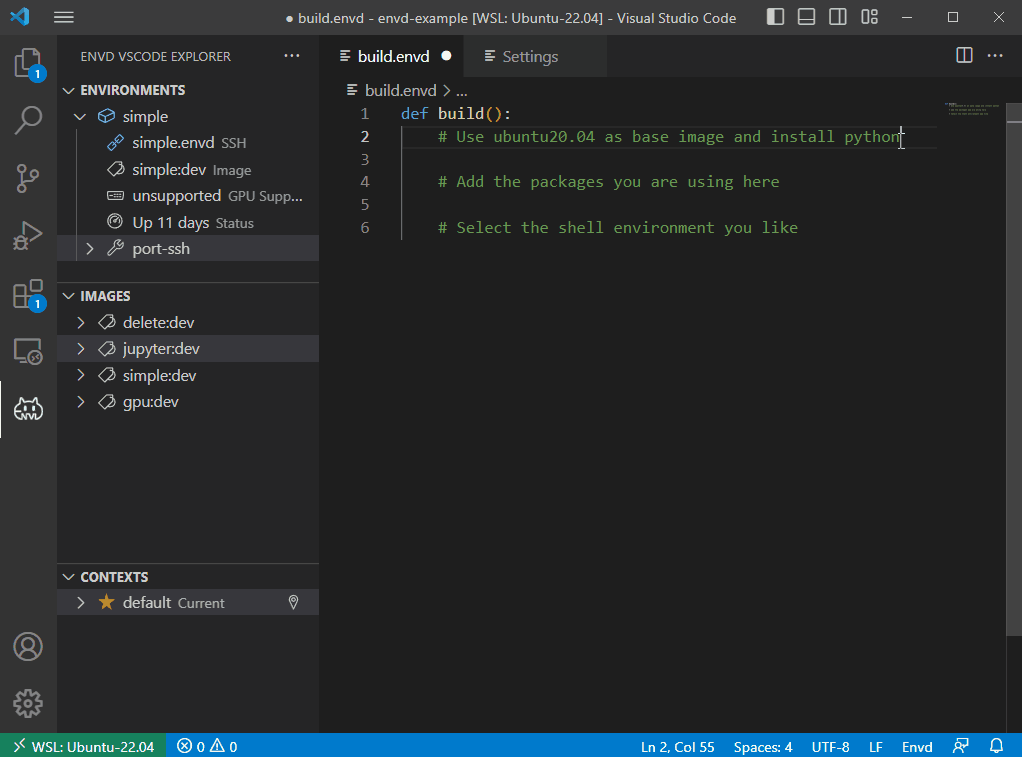
Task: Place cursor on line number 4
Action: point(364,182)
